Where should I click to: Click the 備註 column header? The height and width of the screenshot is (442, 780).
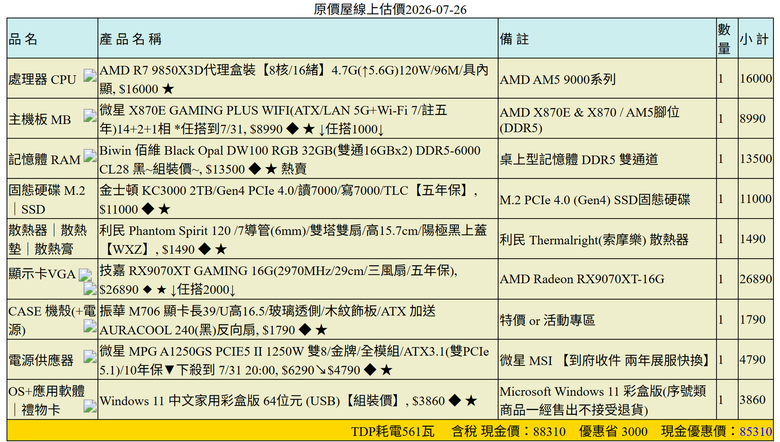[x=514, y=39]
